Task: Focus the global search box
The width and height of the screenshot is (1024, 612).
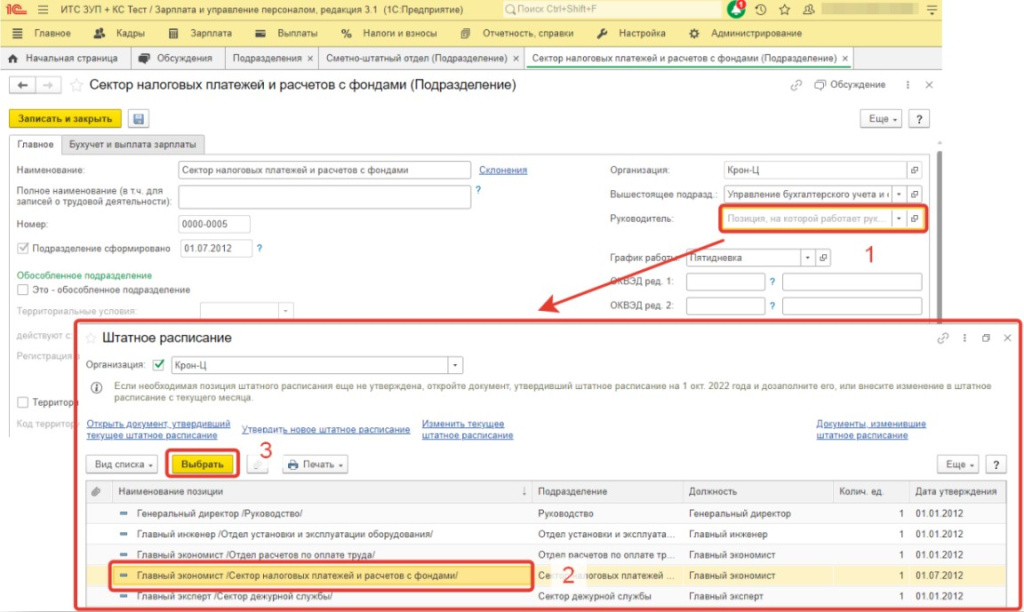Action: 612,9
